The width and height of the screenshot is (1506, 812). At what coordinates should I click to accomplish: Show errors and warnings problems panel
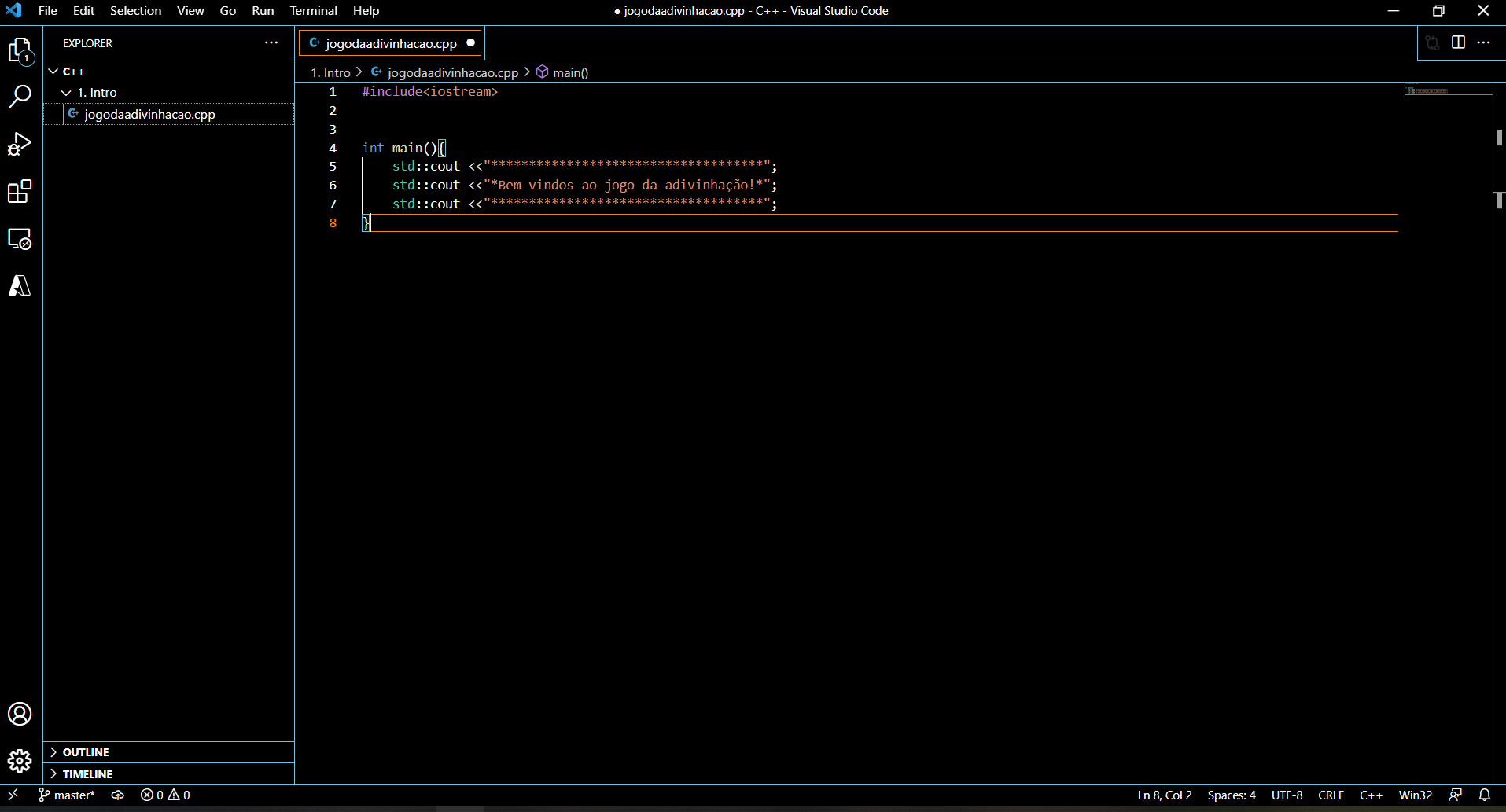(165, 795)
